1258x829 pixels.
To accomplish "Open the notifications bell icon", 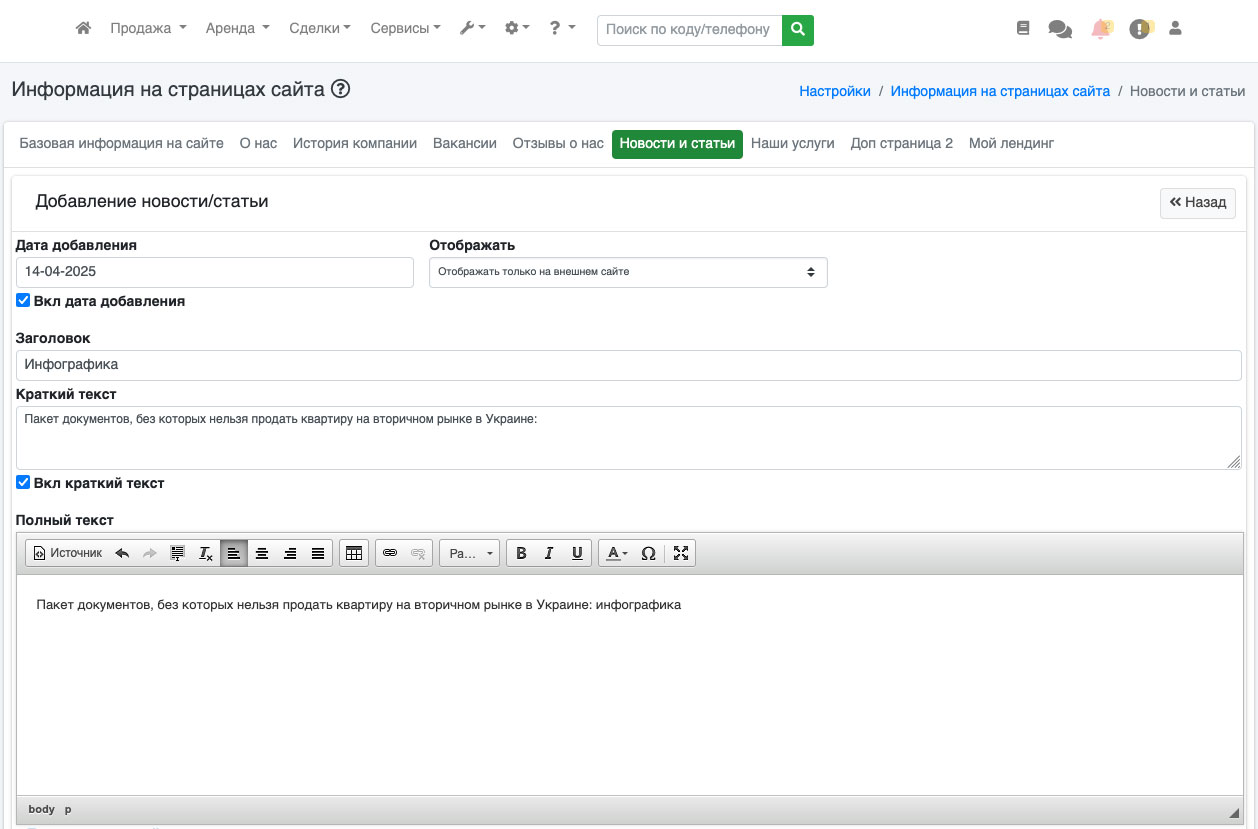I will tap(1101, 29).
